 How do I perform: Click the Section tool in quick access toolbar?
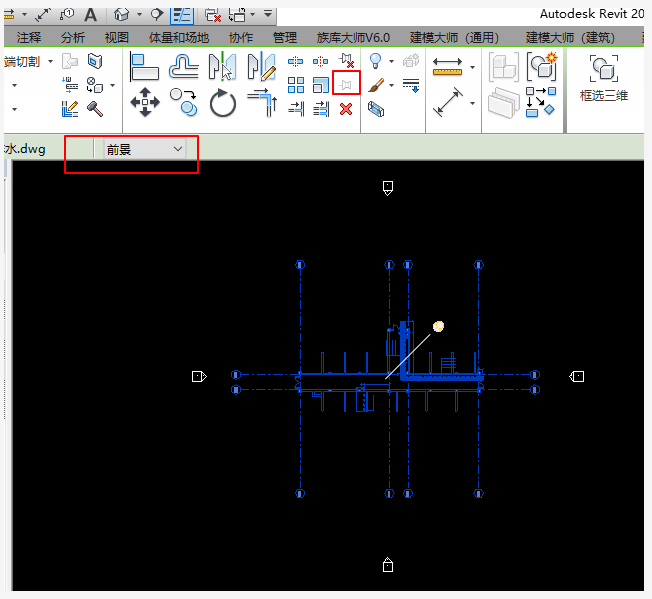157,15
